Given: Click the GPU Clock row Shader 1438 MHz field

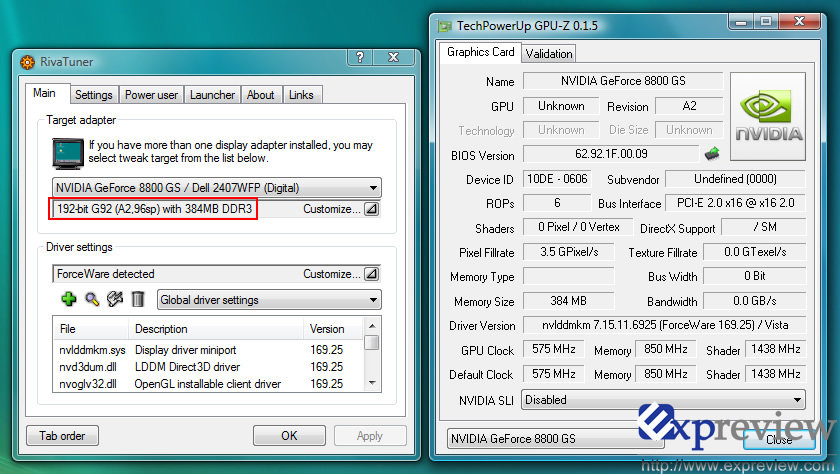Looking at the screenshot, I should click(x=775, y=349).
